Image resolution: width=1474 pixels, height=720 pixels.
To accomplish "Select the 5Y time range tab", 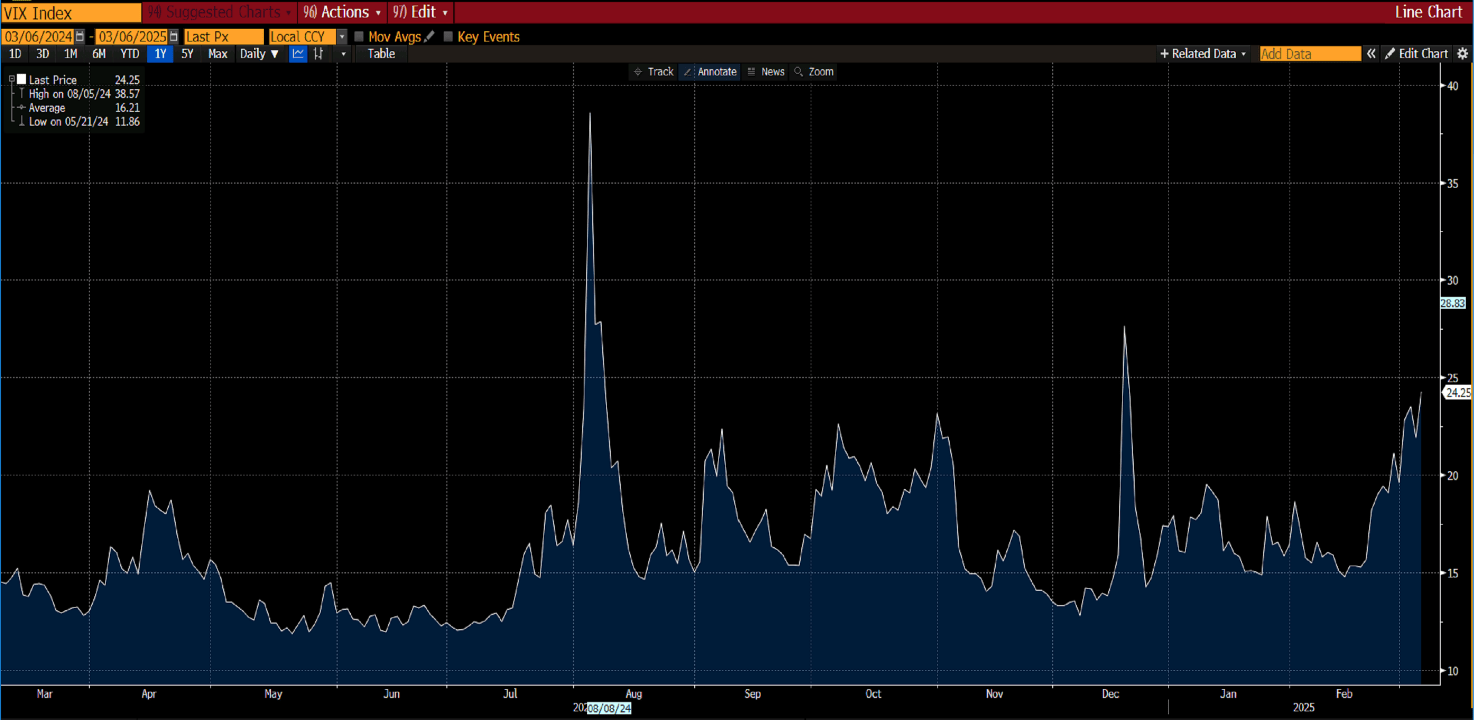I will pos(187,54).
